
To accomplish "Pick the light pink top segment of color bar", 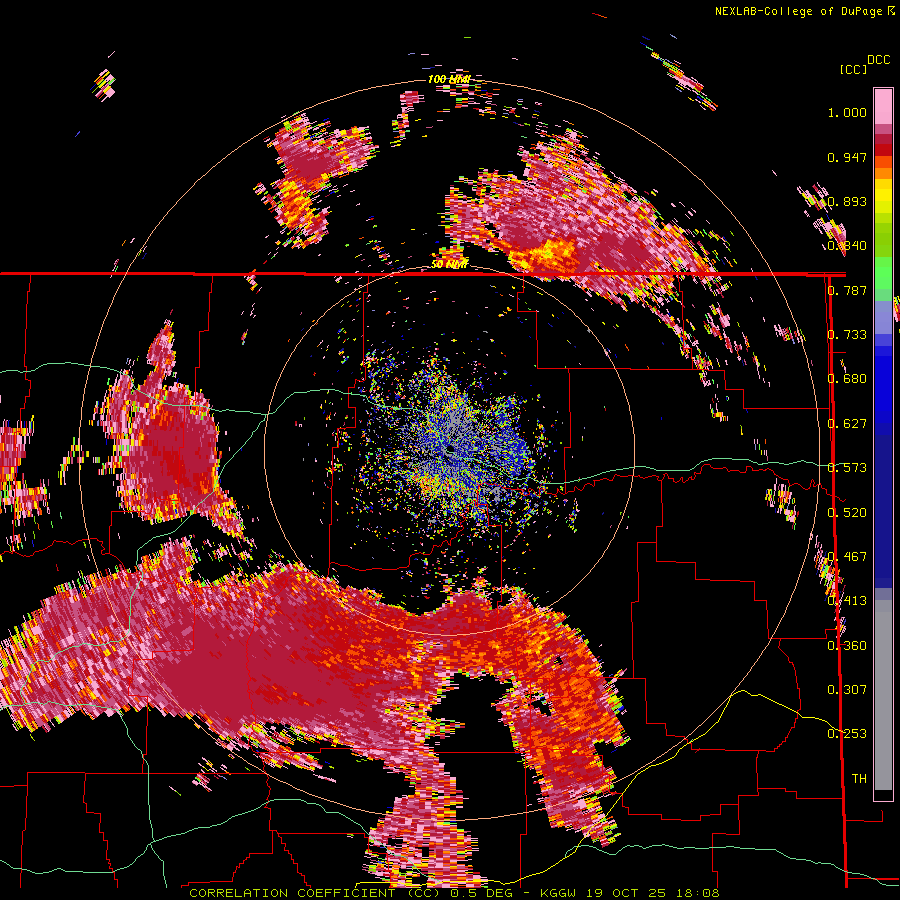I will point(883,106).
